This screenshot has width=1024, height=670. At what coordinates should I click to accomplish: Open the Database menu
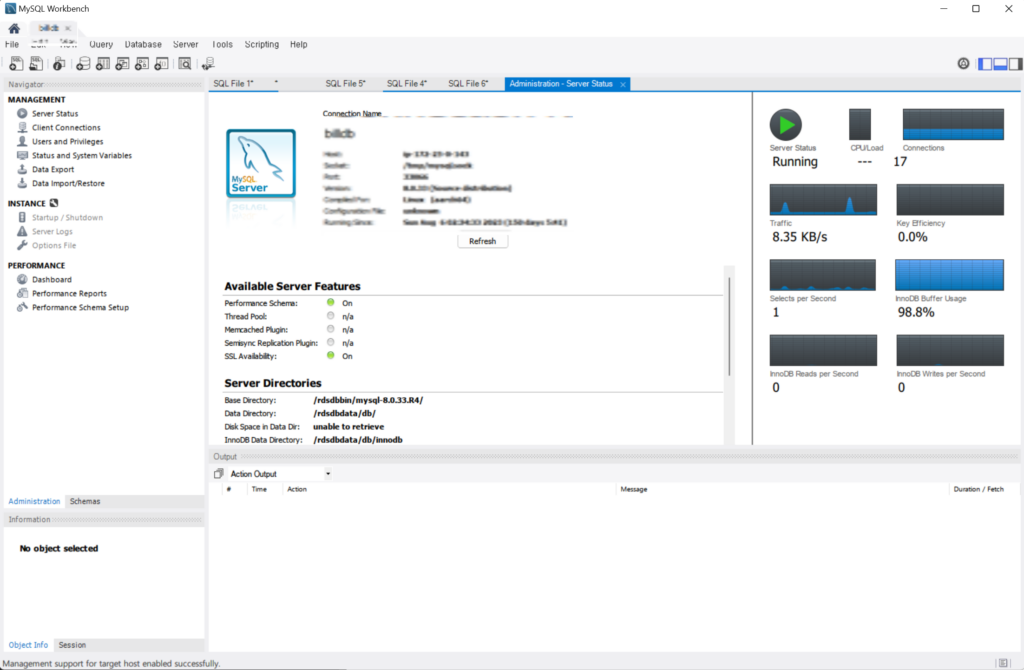[143, 44]
